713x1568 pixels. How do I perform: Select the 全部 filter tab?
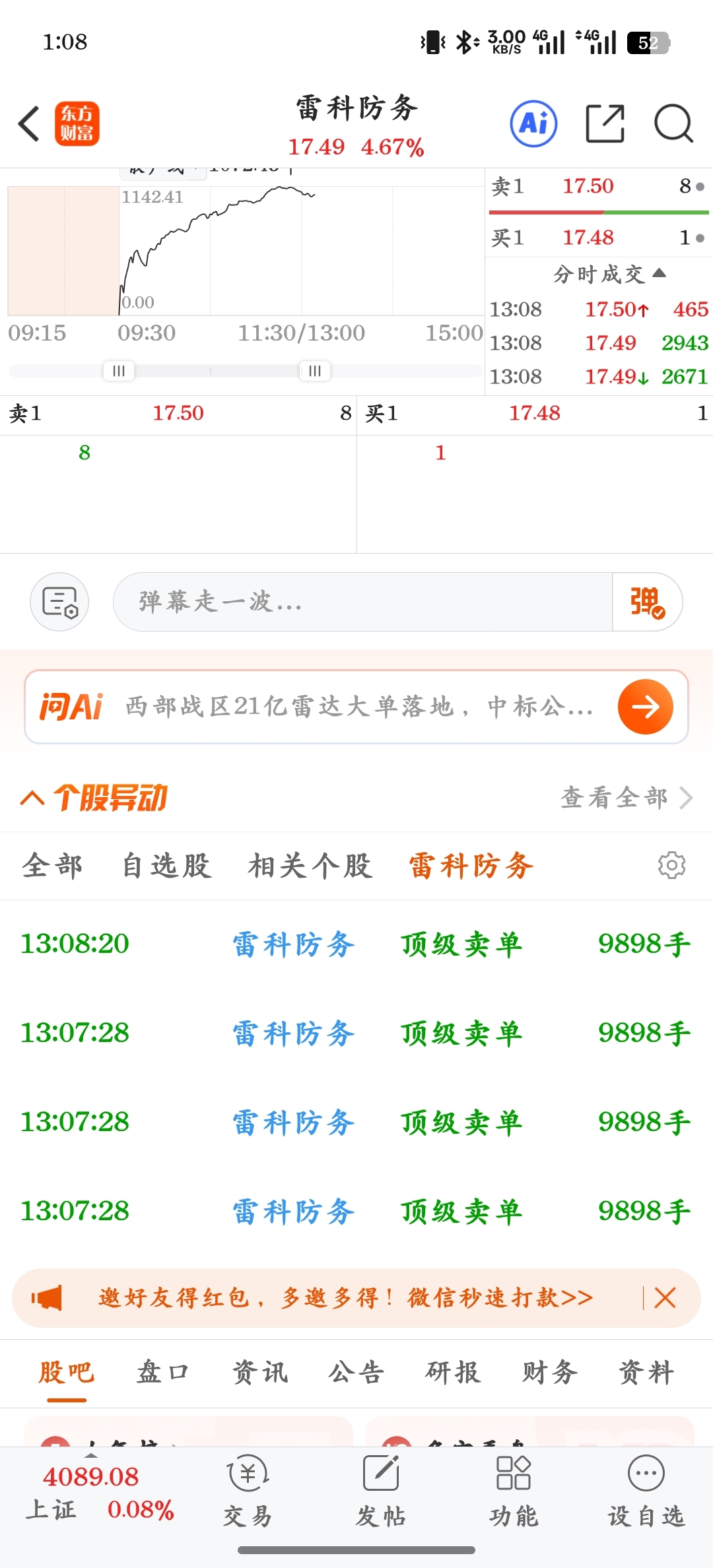tap(52, 866)
